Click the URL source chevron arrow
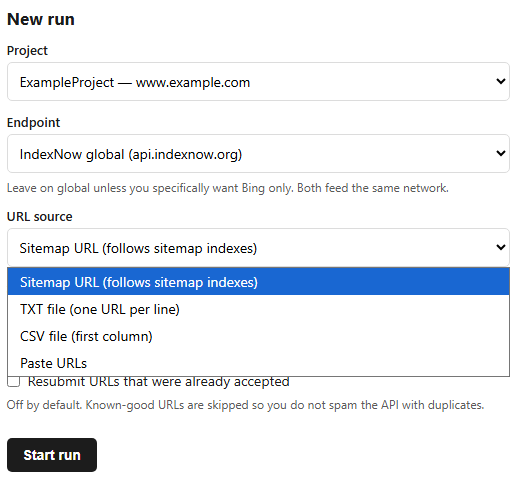Screen dimensions: 519x479 click(501, 247)
